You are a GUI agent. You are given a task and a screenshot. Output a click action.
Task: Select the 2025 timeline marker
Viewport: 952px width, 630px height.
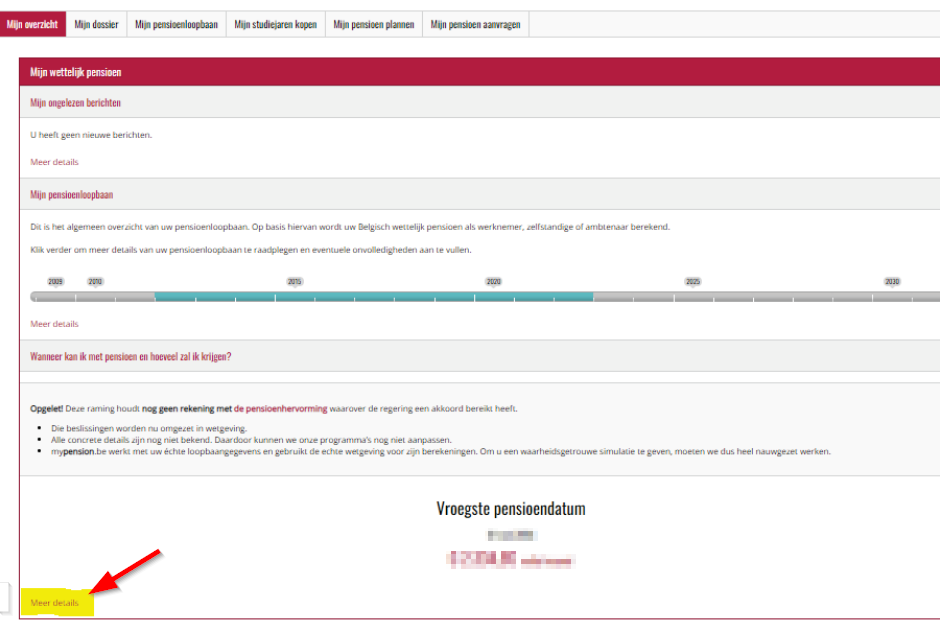click(x=693, y=282)
